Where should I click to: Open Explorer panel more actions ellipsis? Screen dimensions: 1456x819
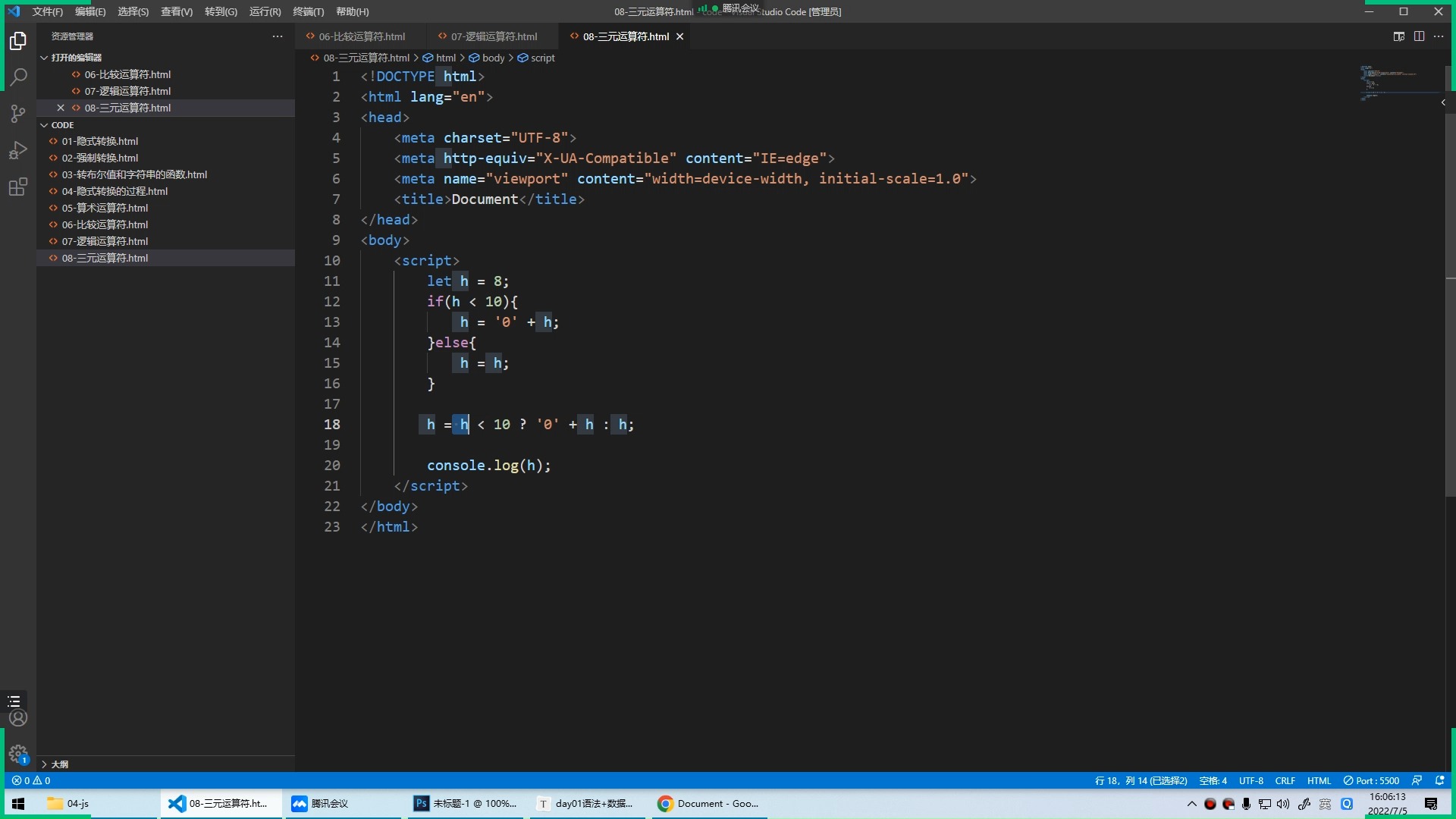tap(278, 36)
